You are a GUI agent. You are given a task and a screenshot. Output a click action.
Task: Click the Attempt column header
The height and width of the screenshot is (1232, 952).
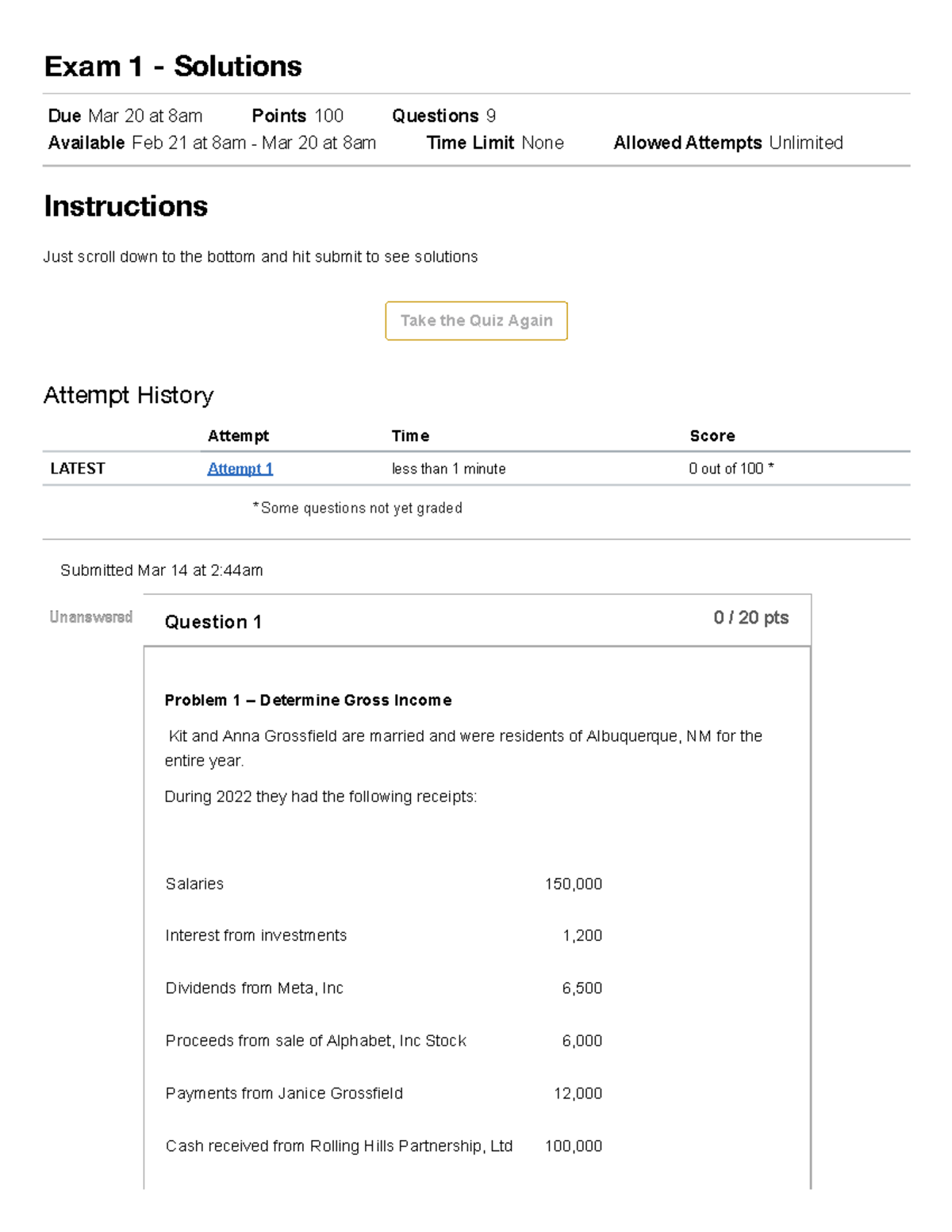[238, 436]
